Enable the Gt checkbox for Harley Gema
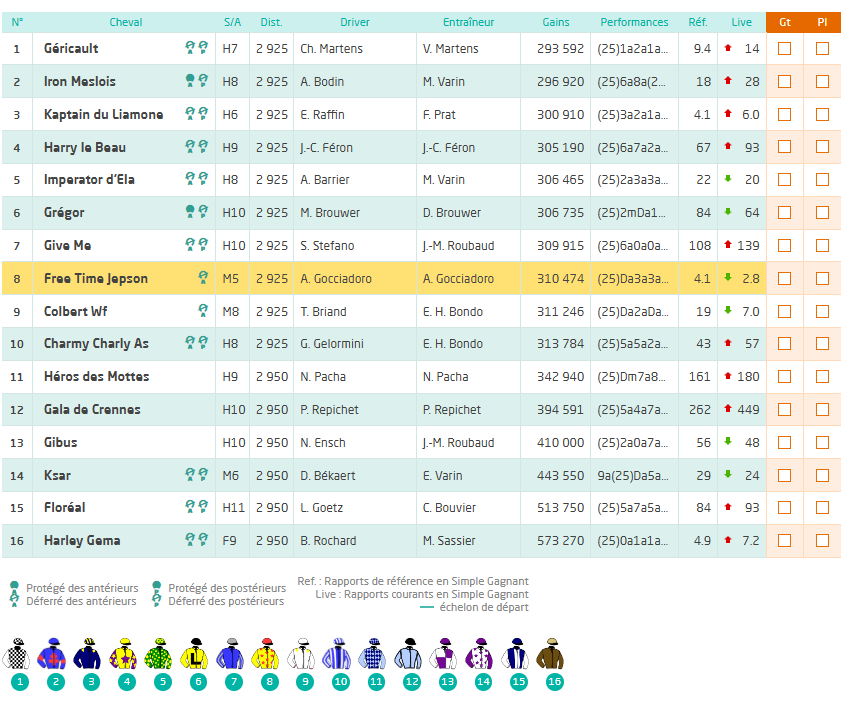The width and height of the screenshot is (856, 722). [784, 541]
